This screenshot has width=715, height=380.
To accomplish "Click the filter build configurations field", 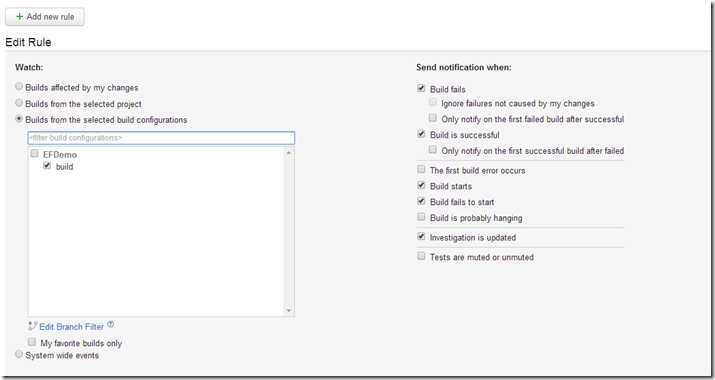I will (161, 138).
